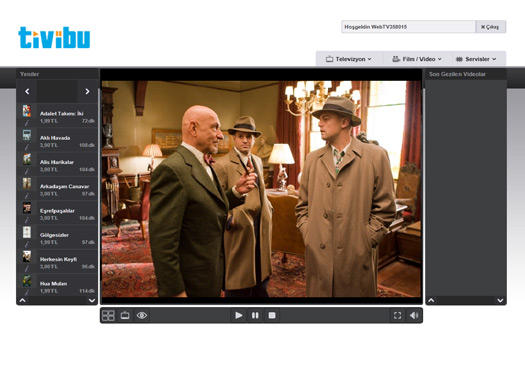Open the multi-screen grid view icon
This screenshot has height=370, width=525.
tap(108, 315)
